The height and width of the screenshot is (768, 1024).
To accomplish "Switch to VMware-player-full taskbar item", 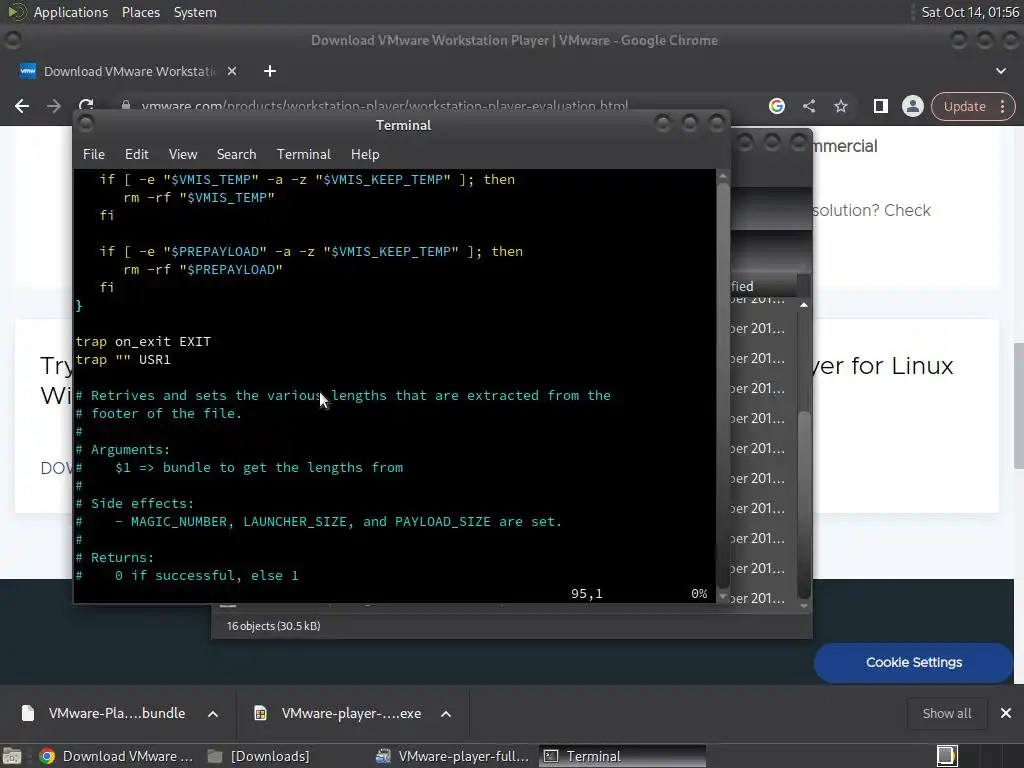I will (x=452, y=756).
